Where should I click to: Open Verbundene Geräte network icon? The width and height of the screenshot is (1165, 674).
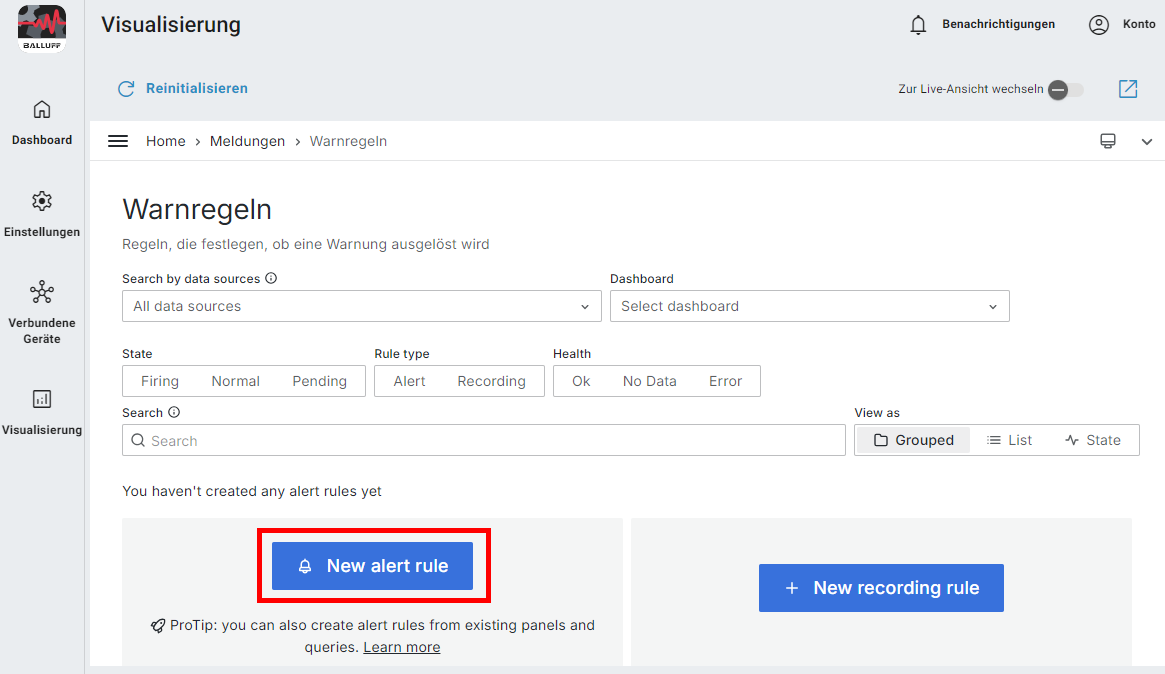coord(42,292)
